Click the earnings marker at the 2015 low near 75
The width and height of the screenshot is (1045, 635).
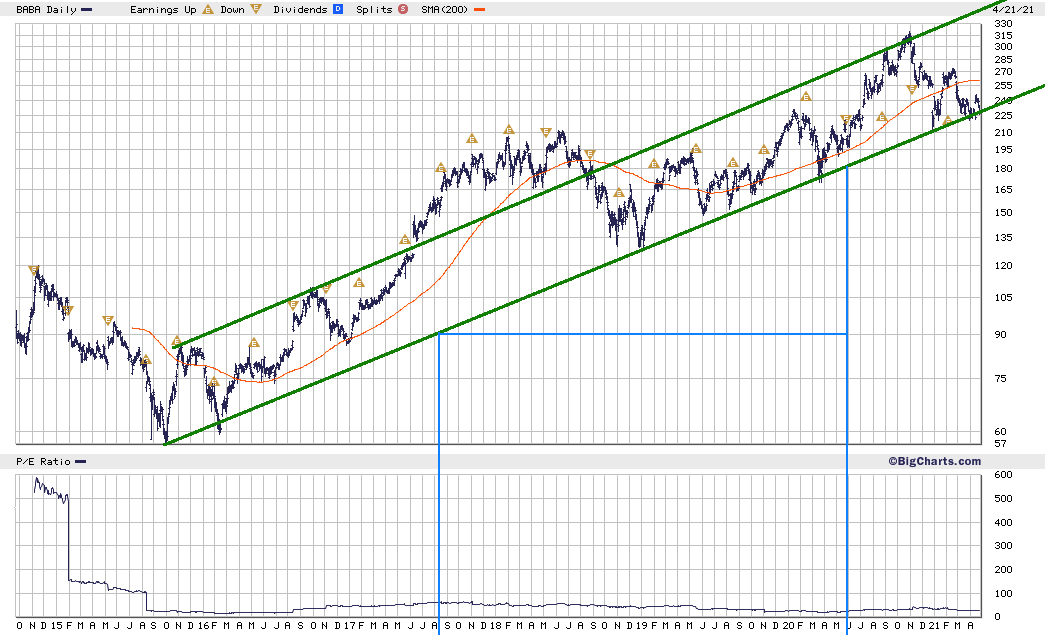[x=146, y=359]
